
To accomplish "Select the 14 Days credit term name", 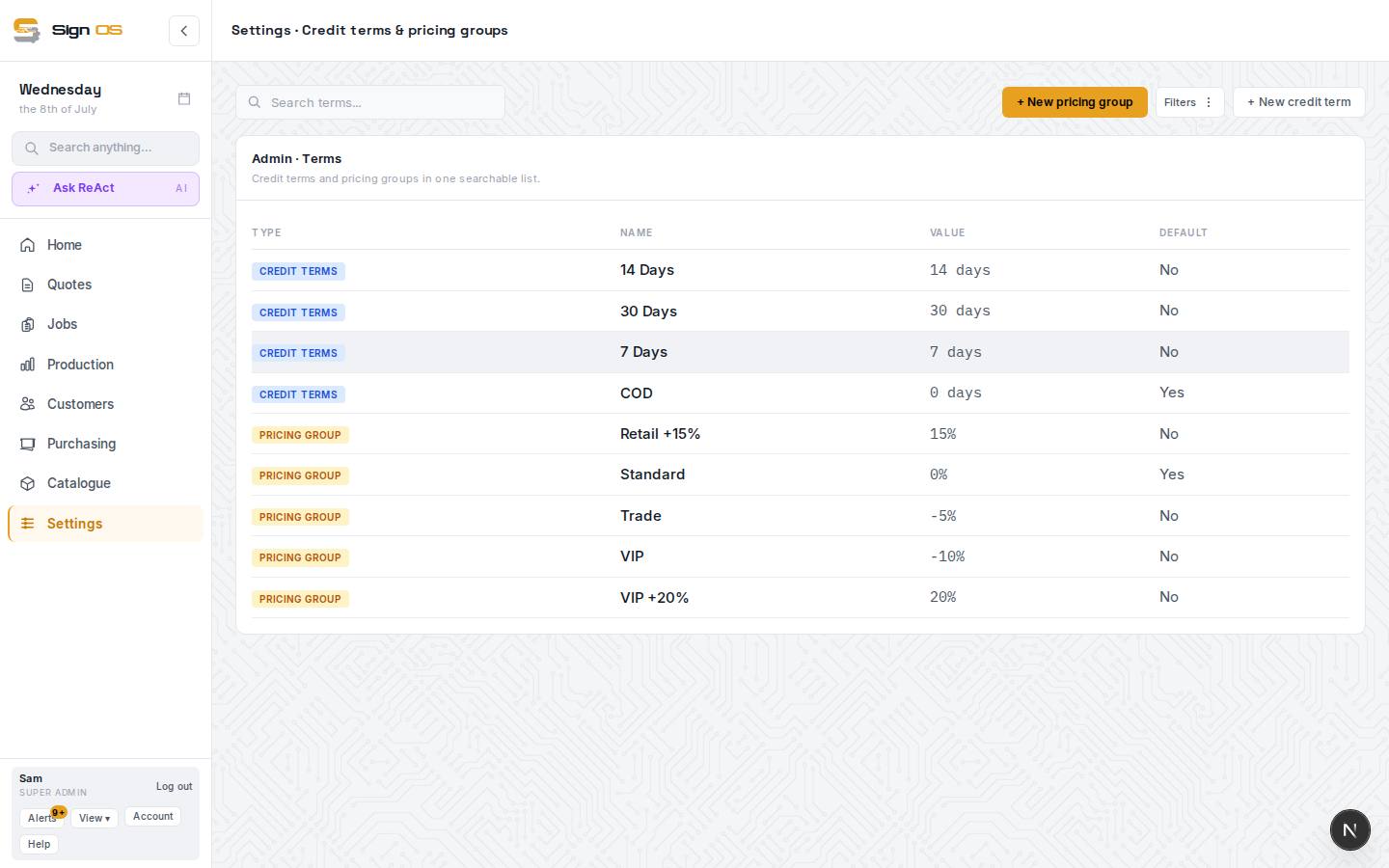I will tap(647, 270).
